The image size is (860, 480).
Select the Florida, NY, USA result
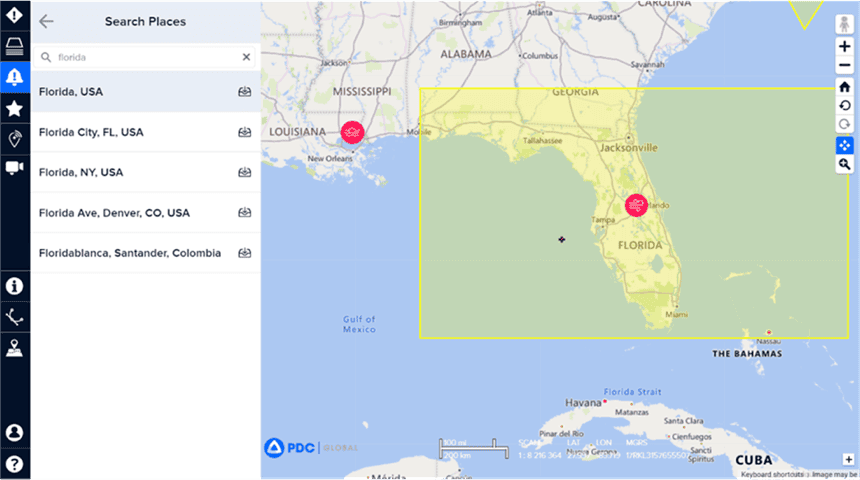click(145, 172)
